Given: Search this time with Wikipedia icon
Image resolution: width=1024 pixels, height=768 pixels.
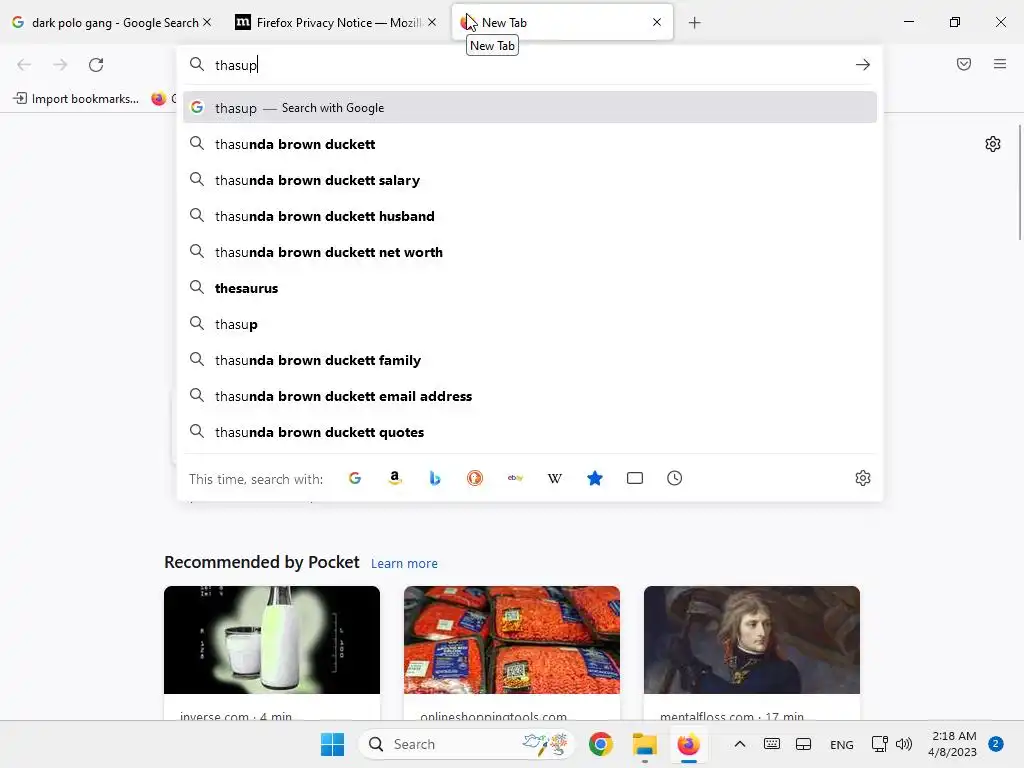Looking at the screenshot, I should point(554,478).
